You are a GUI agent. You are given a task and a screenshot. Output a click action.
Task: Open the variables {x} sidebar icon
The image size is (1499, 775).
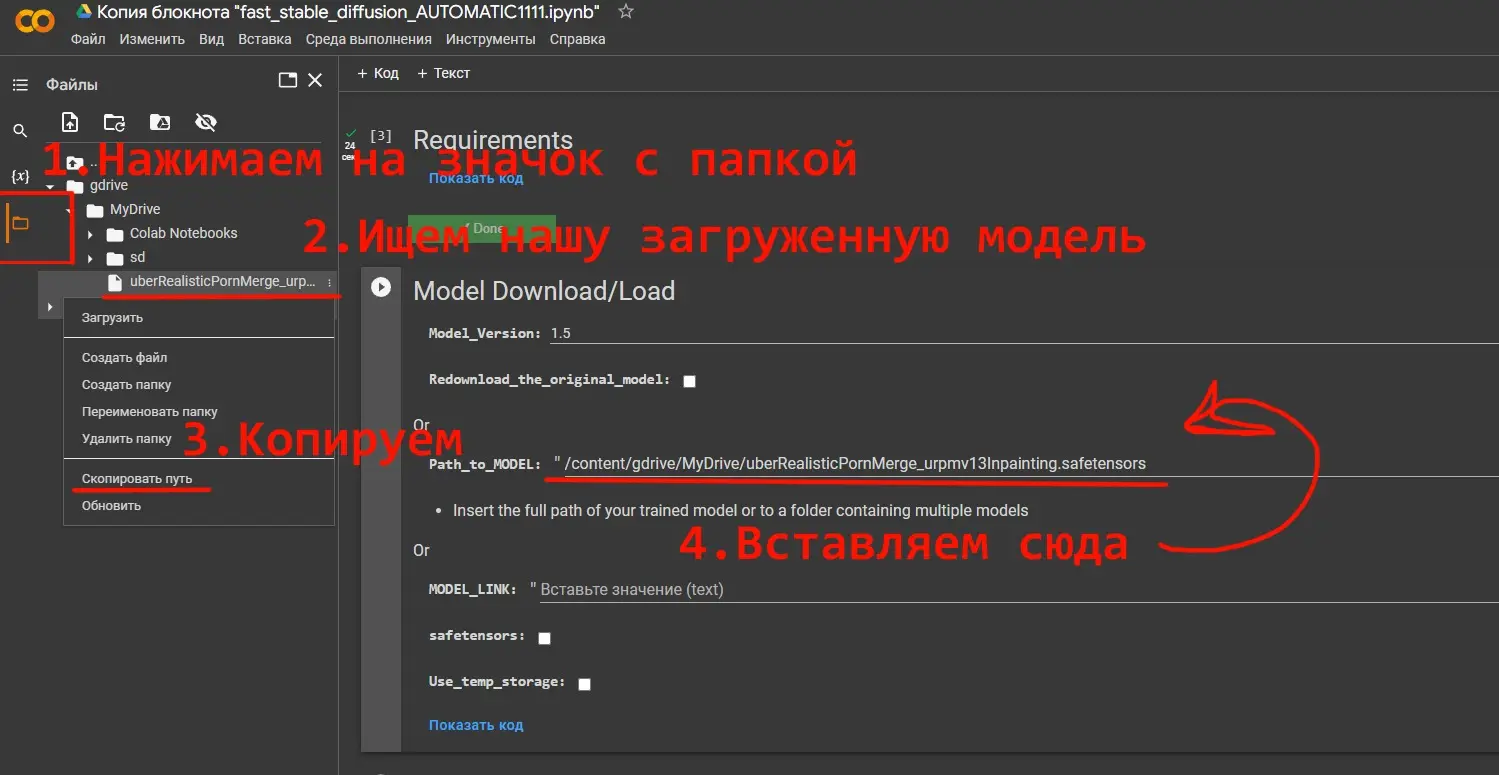20,176
